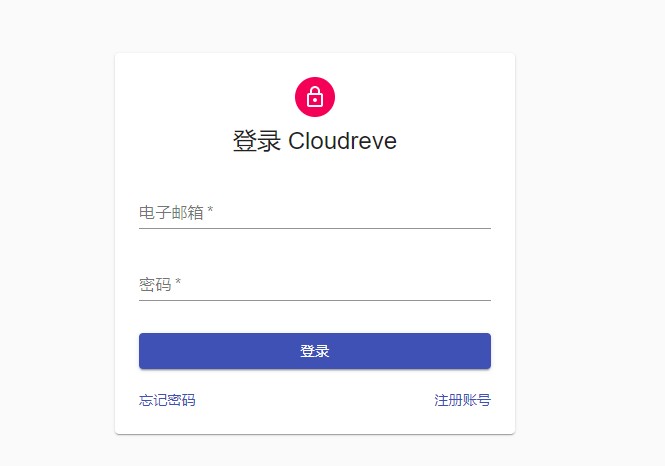665x466 pixels.
Task: Click the required asterisk beside 电子邮箱
Action: (210, 212)
